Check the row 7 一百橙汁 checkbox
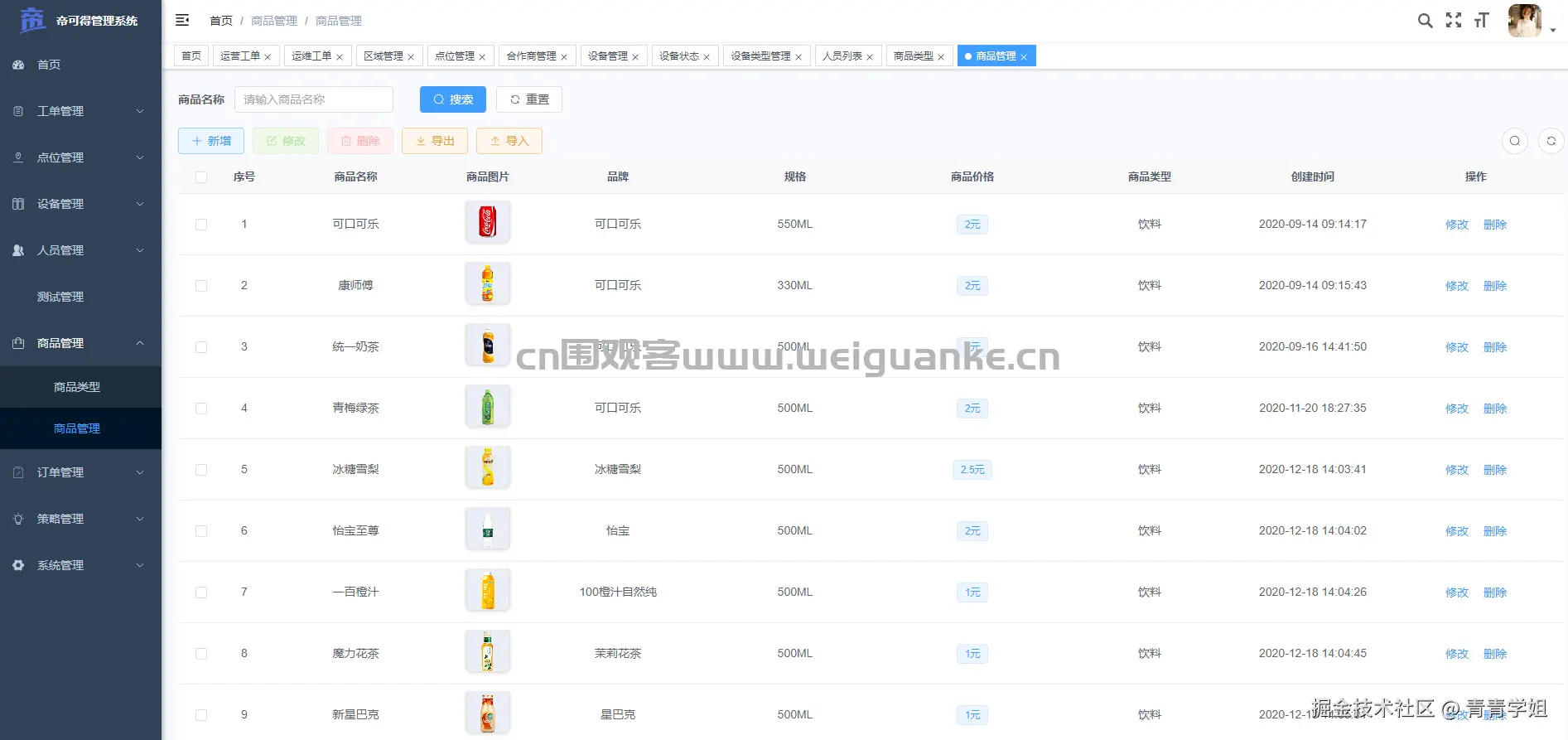Viewport: 1568px width, 740px height. pyautogui.click(x=201, y=592)
